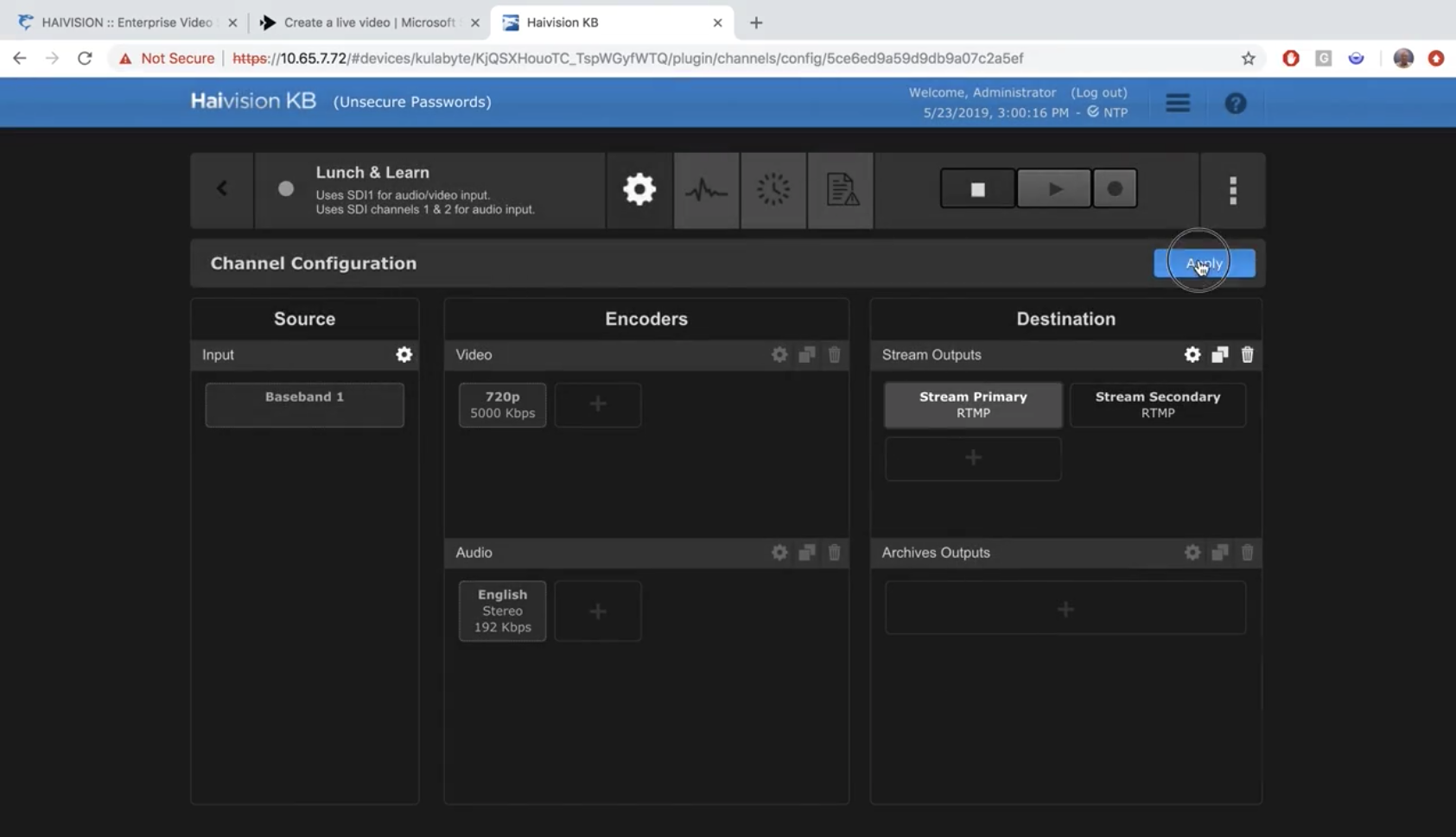This screenshot has width=1456, height=837.
Task: Close the Create a live video tab
Action: tap(475, 23)
